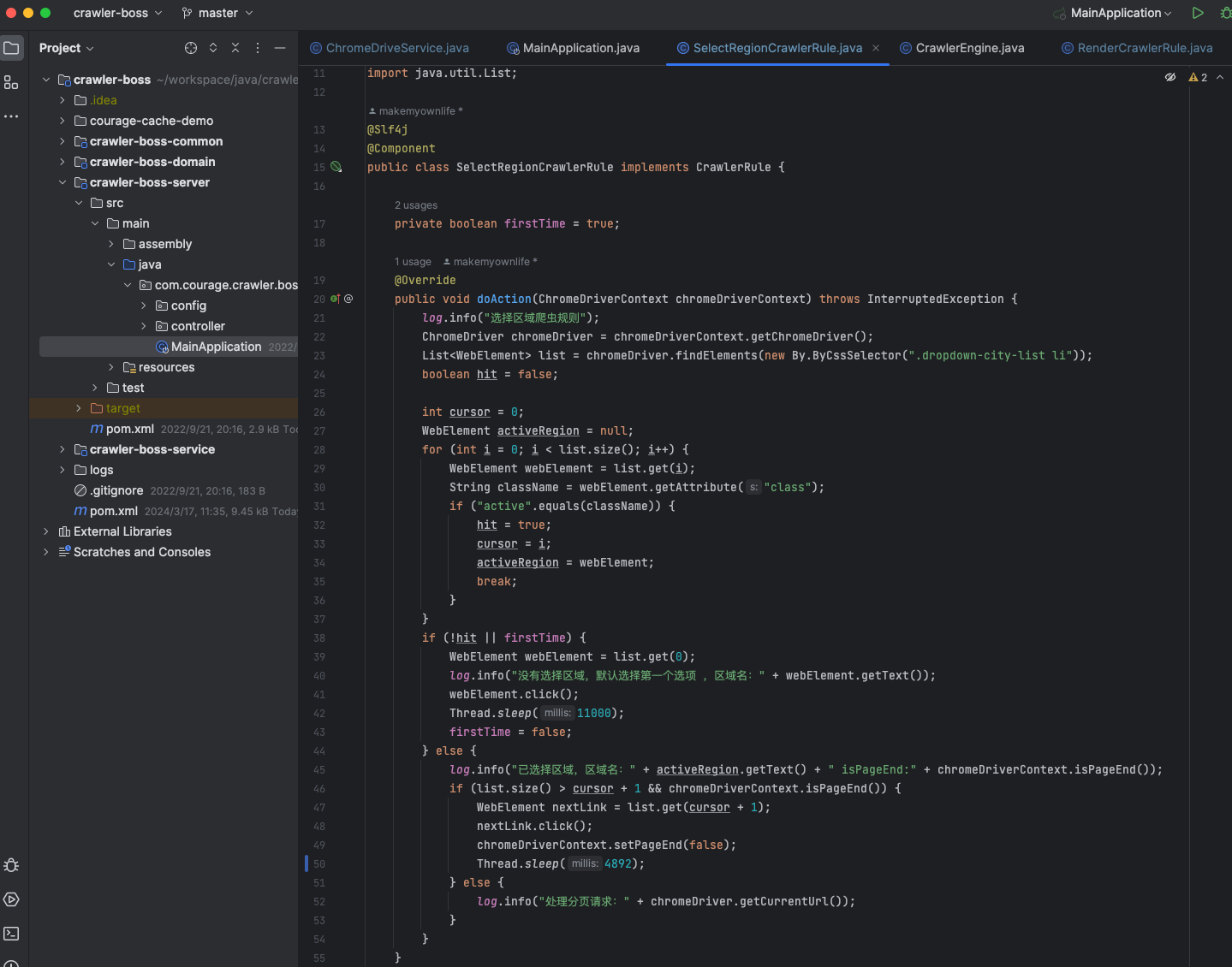Switch to MainApplication.java tab
1232x967 pixels.
tap(573, 48)
